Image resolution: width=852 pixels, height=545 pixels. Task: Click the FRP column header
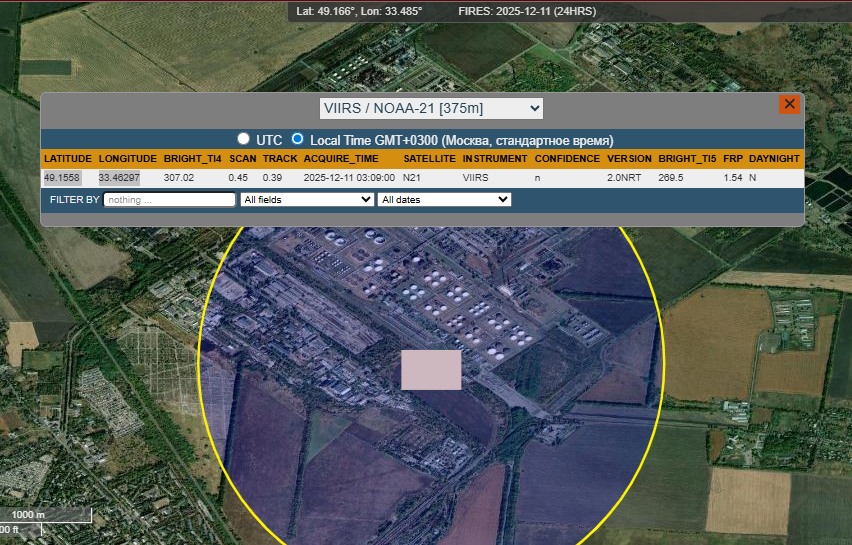pyautogui.click(x=733, y=159)
